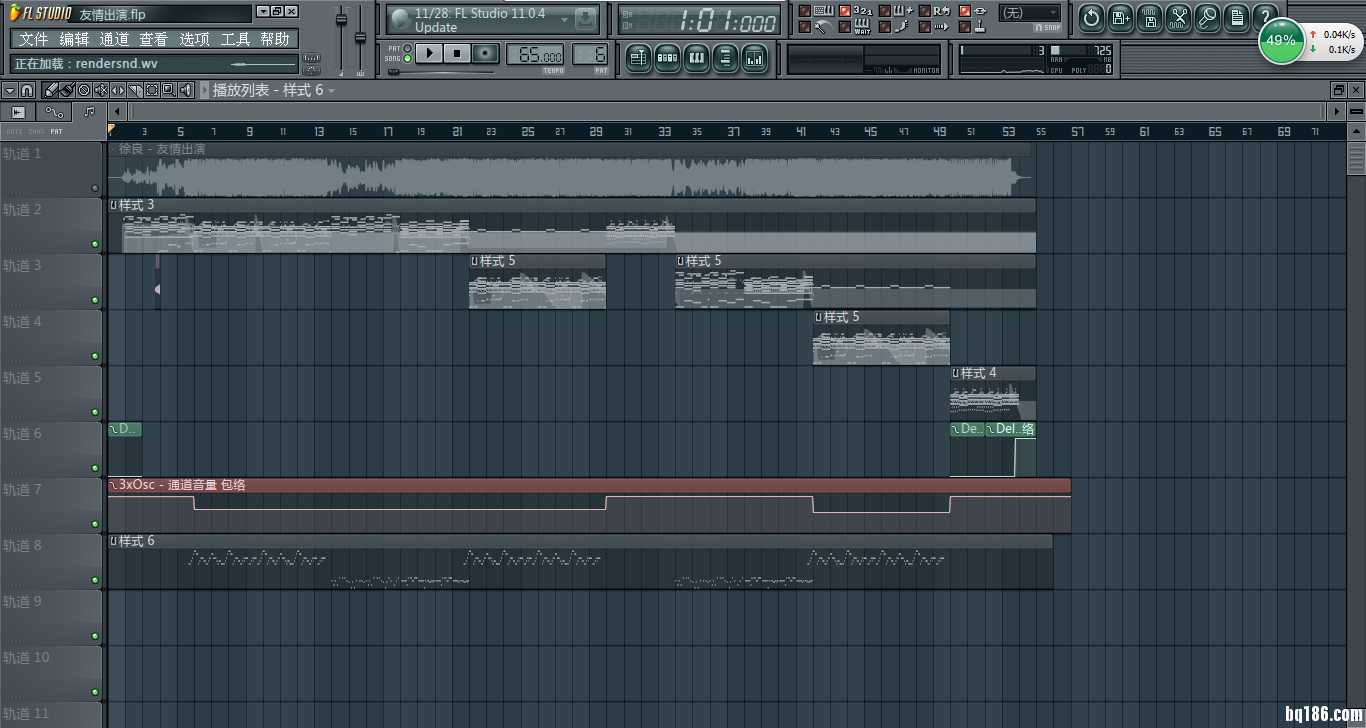Switch playlist focus to automation clips tab
1366x728 pixels.
[53, 112]
